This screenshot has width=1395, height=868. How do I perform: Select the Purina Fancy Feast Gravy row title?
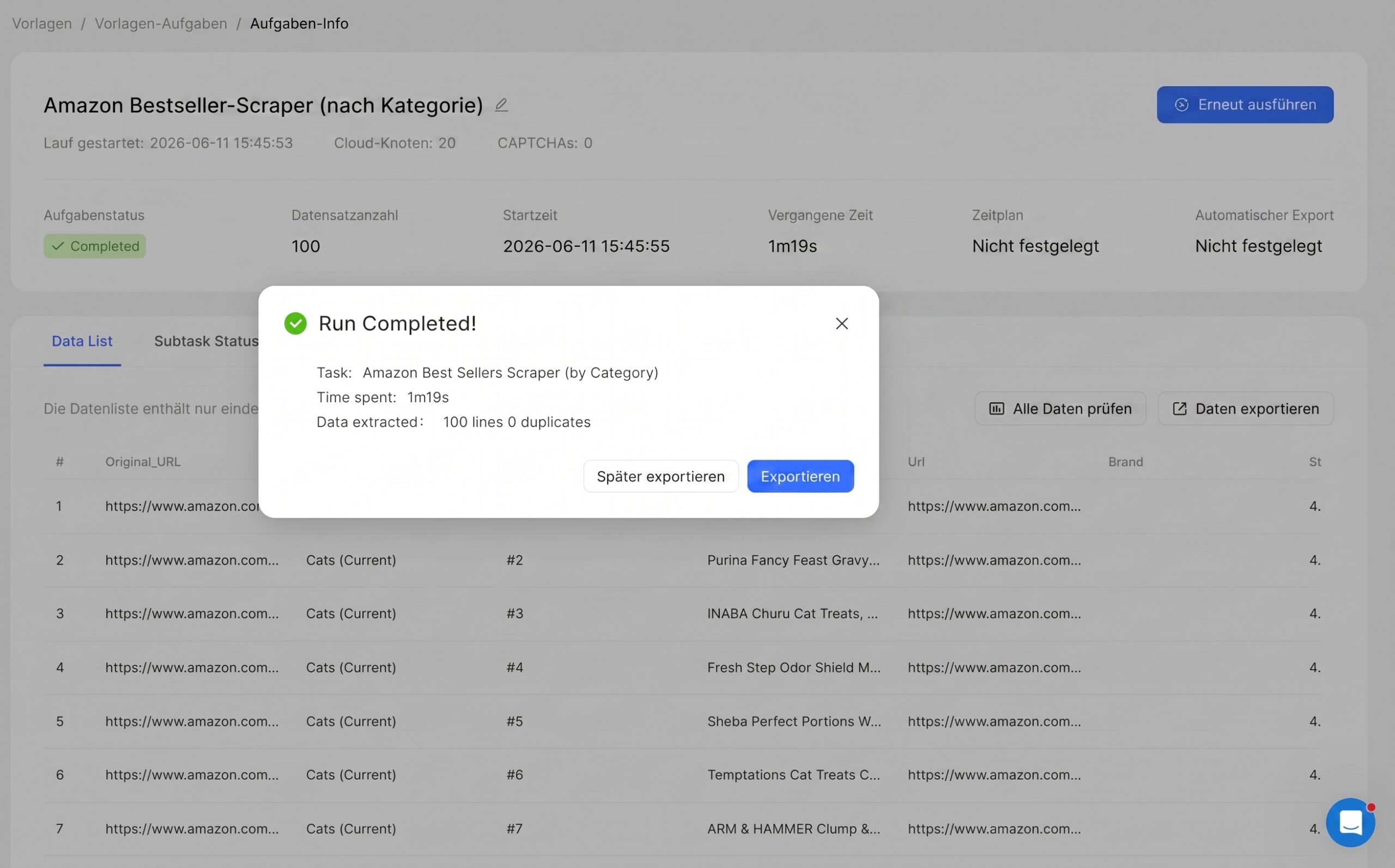click(x=793, y=560)
